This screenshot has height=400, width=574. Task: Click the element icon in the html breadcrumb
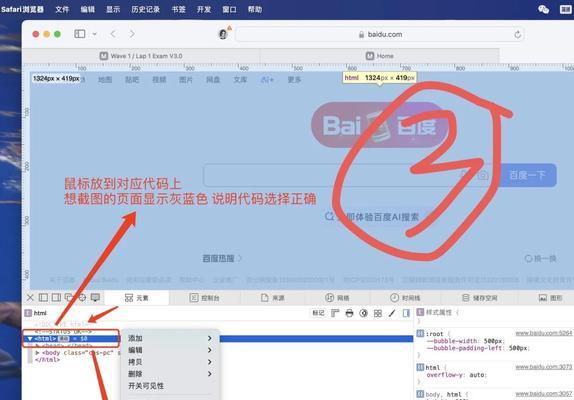coord(28,313)
